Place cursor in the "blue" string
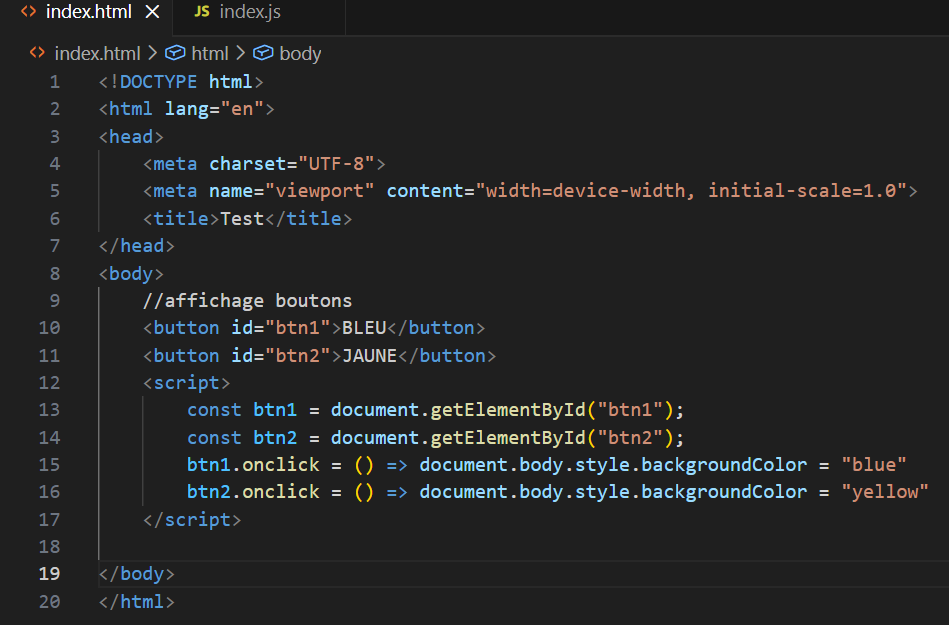The width and height of the screenshot is (949, 625). pos(873,464)
